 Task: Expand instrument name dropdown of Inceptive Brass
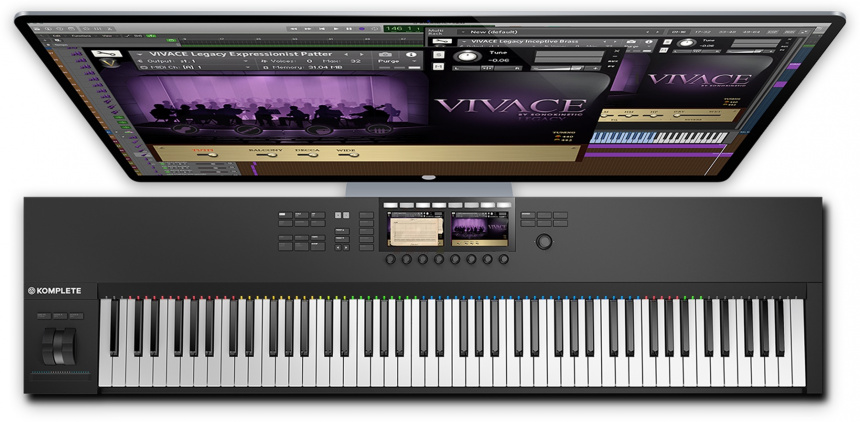pos(466,41)
